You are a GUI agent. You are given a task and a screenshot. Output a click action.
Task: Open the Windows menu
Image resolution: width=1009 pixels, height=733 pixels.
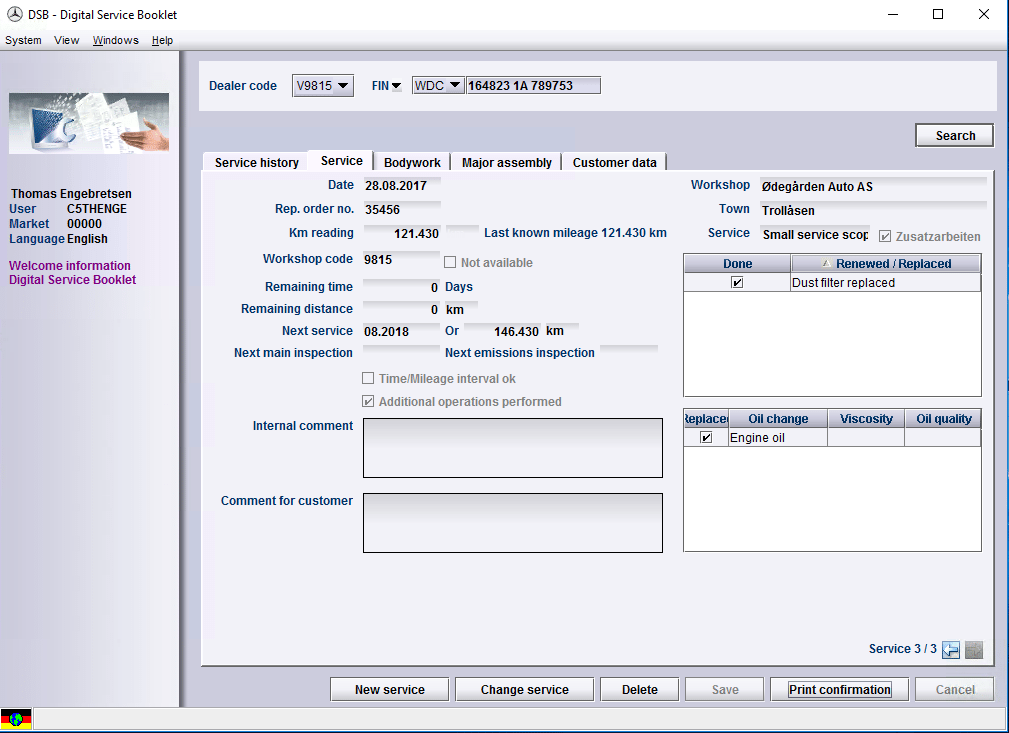(x=115, y=40)
